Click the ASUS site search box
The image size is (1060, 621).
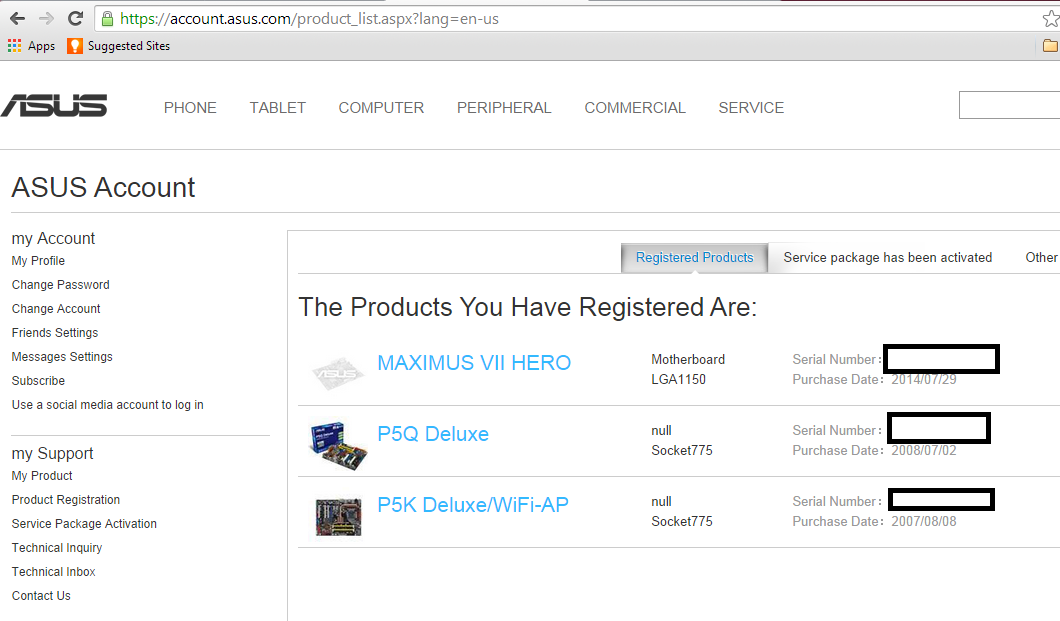click(x=1009, y=105)
